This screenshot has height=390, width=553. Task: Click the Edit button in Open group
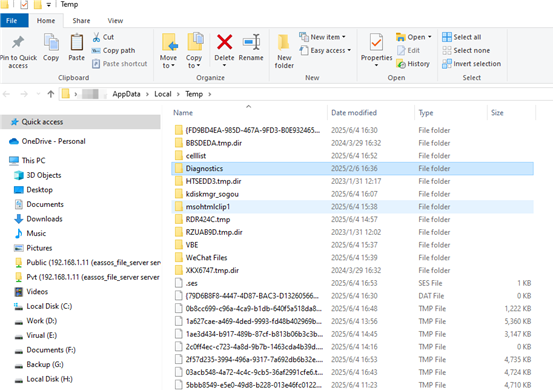(408, 50)
